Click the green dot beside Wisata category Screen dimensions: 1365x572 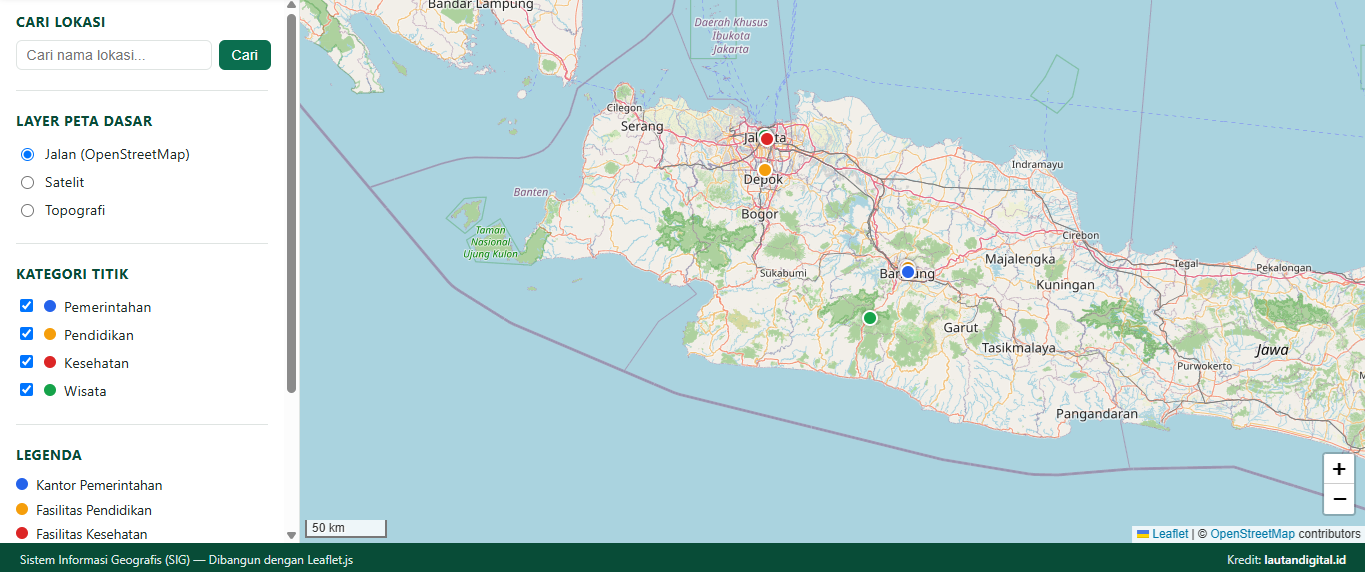point(50,390)
